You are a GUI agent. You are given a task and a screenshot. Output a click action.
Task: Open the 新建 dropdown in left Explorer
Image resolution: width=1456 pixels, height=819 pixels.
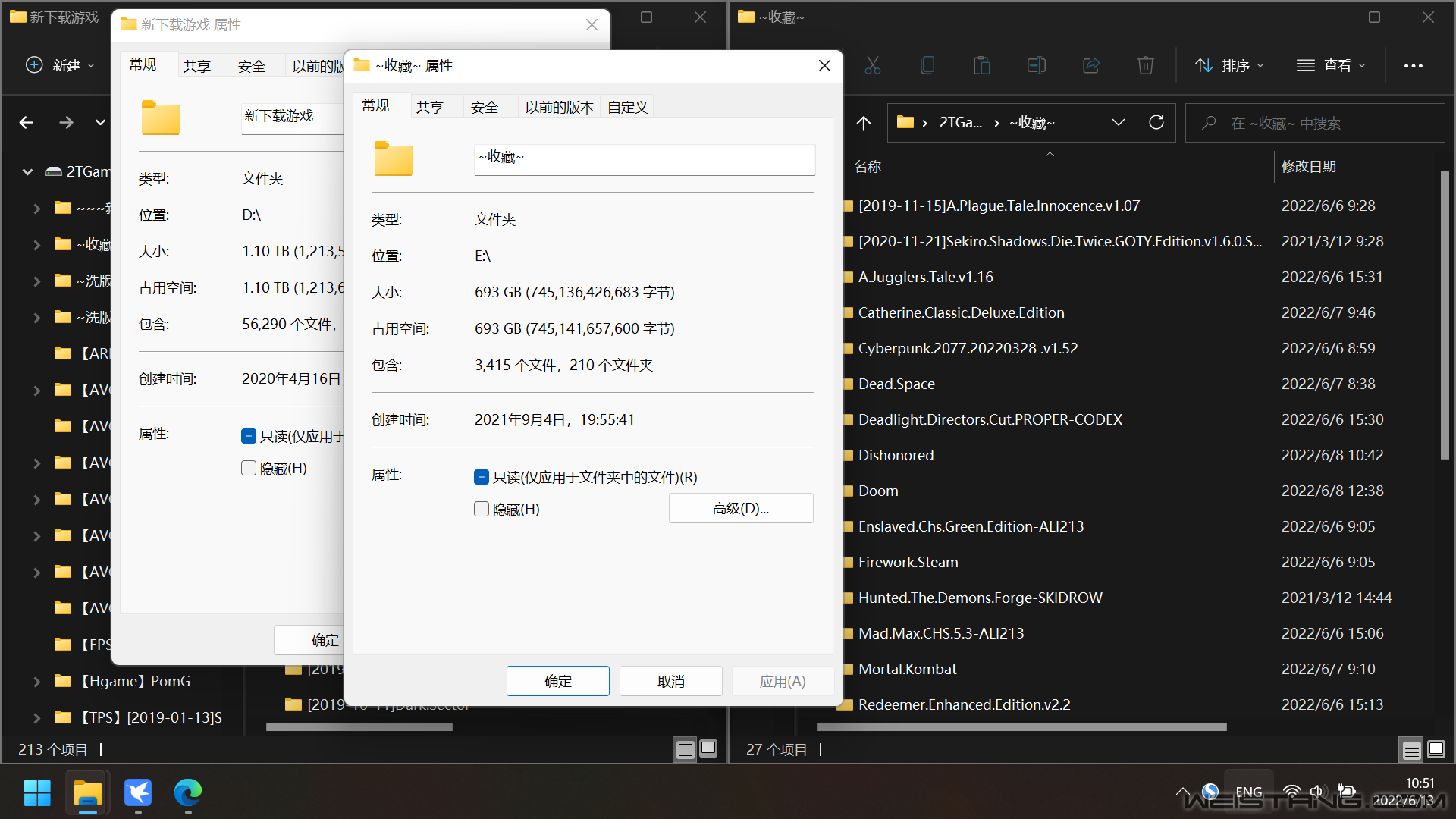(x=61, y=65)
